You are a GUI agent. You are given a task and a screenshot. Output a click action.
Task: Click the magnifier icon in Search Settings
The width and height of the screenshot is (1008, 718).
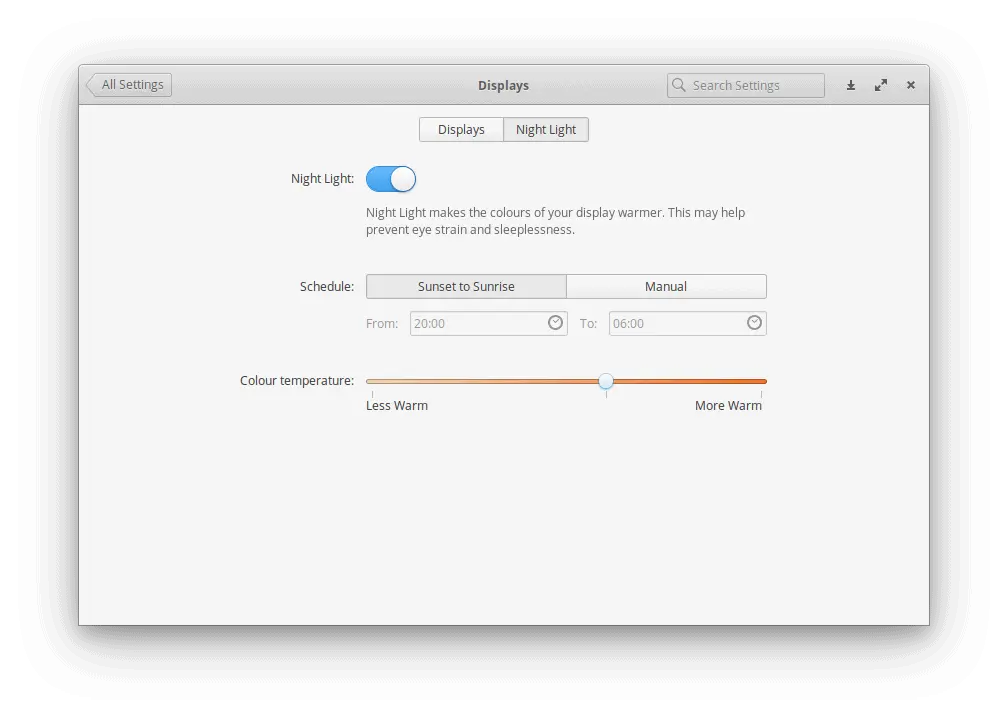pos(679,86)
